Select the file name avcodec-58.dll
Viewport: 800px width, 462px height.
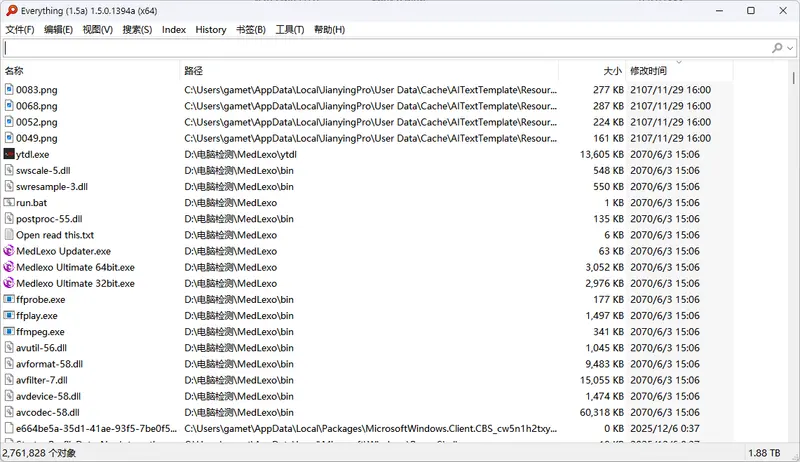coord(48,412)
